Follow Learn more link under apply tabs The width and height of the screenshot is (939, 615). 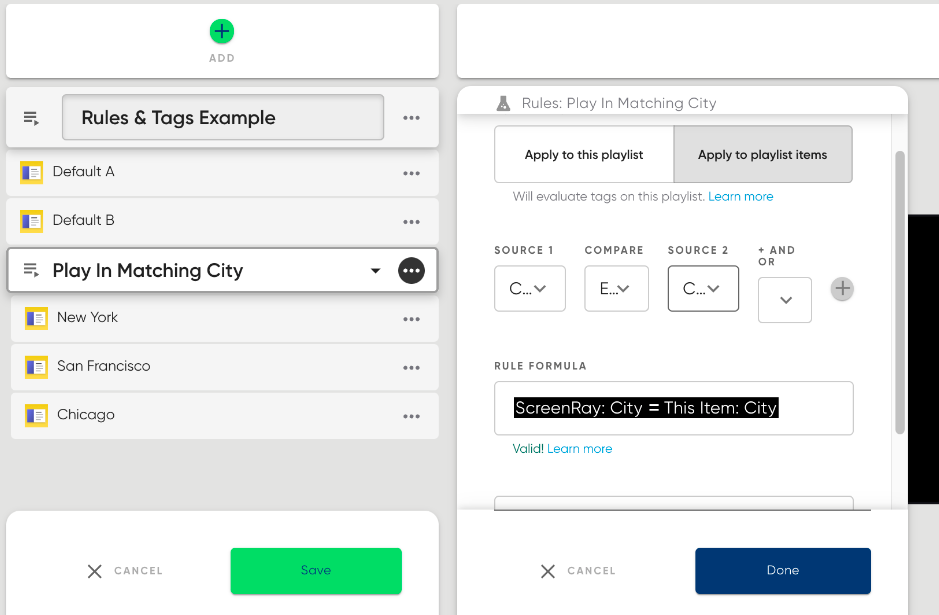[741, 196]
